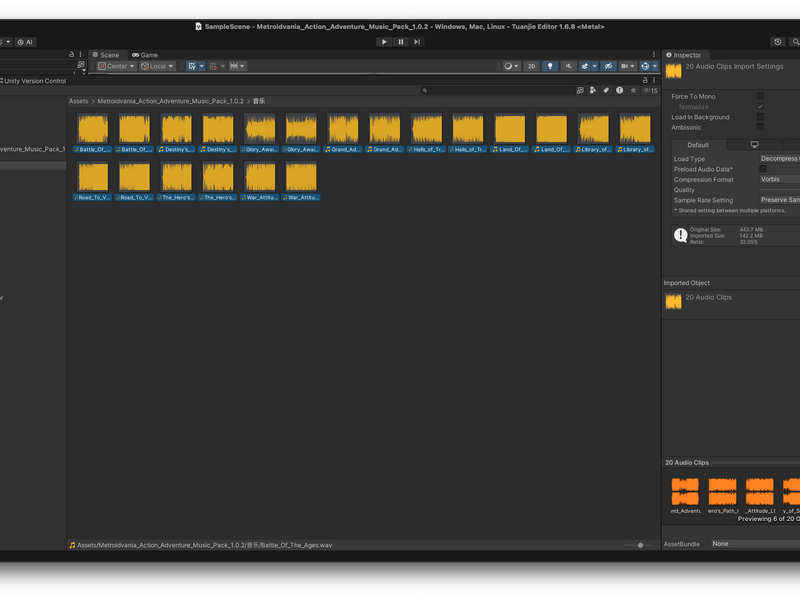The image size is (800, 600).
Task: Toggle the scene lighting bulb icon
Action: (550, 66)
